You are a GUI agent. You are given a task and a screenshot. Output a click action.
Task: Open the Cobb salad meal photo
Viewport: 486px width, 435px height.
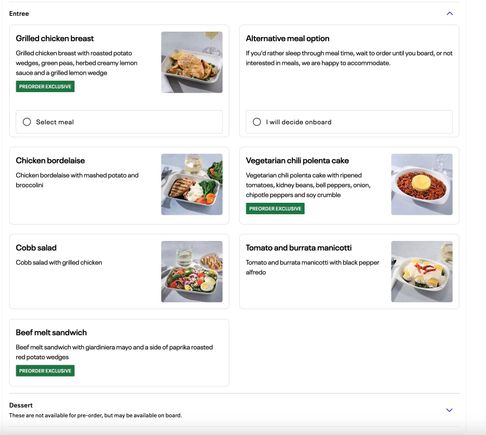click(x=192, y=272)
